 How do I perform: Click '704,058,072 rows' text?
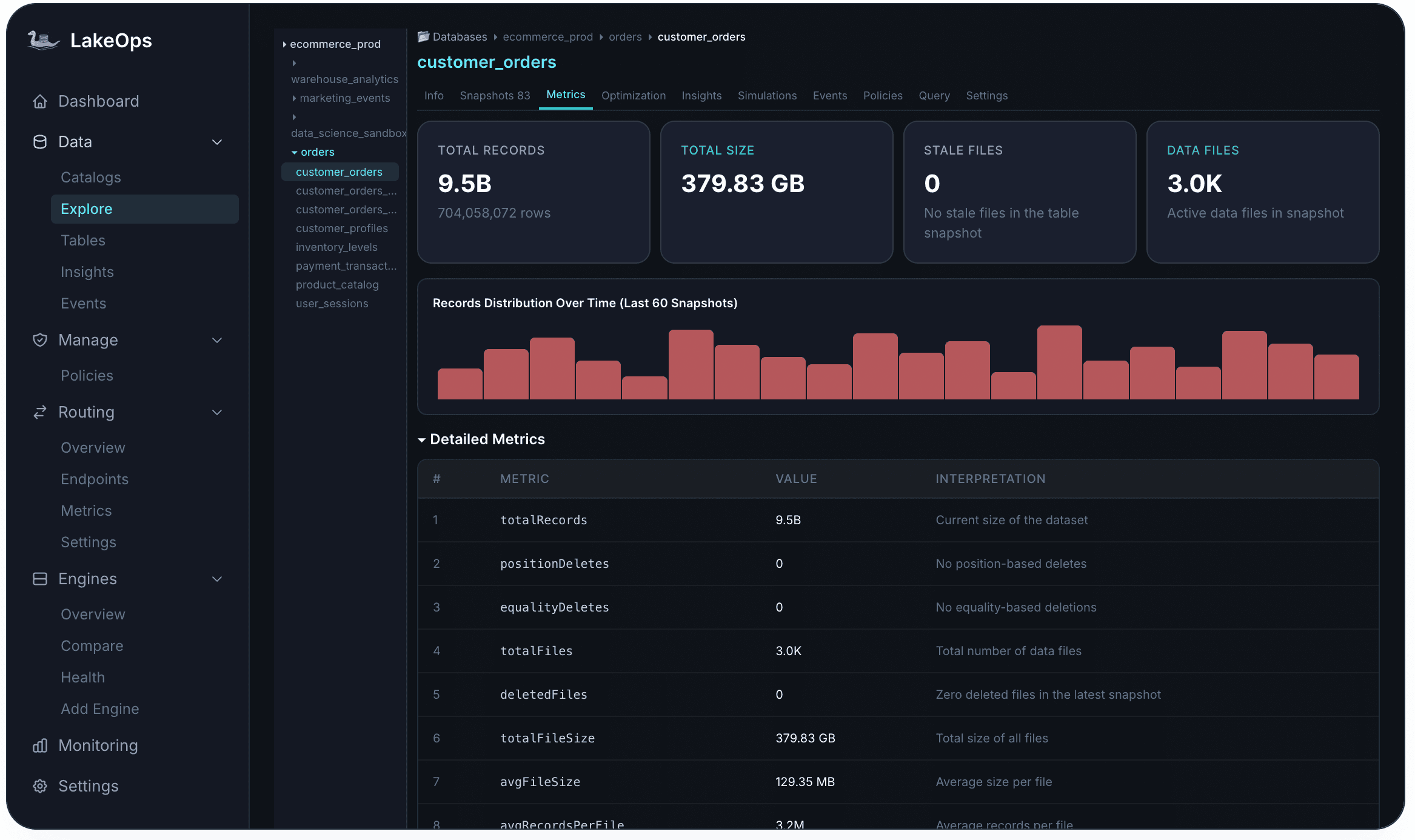494,213
